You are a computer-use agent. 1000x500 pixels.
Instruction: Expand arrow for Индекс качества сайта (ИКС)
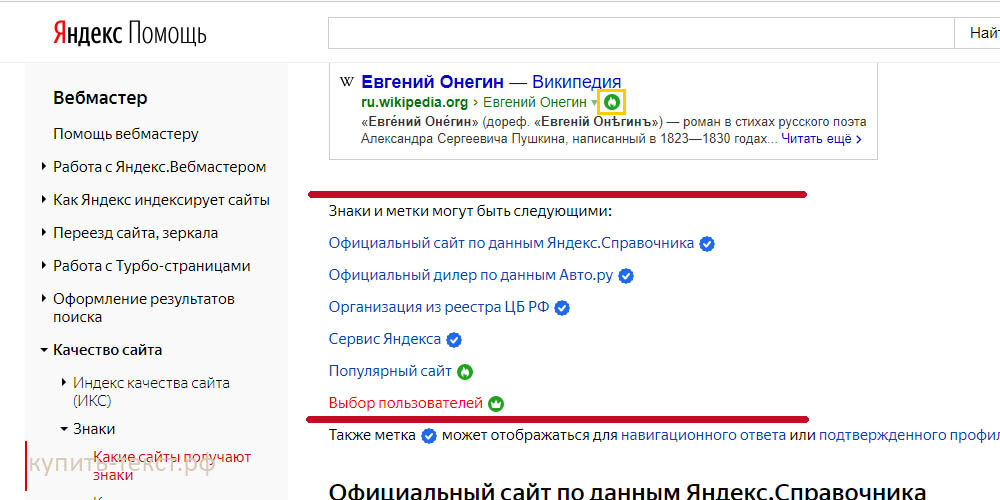click(64, 383)
